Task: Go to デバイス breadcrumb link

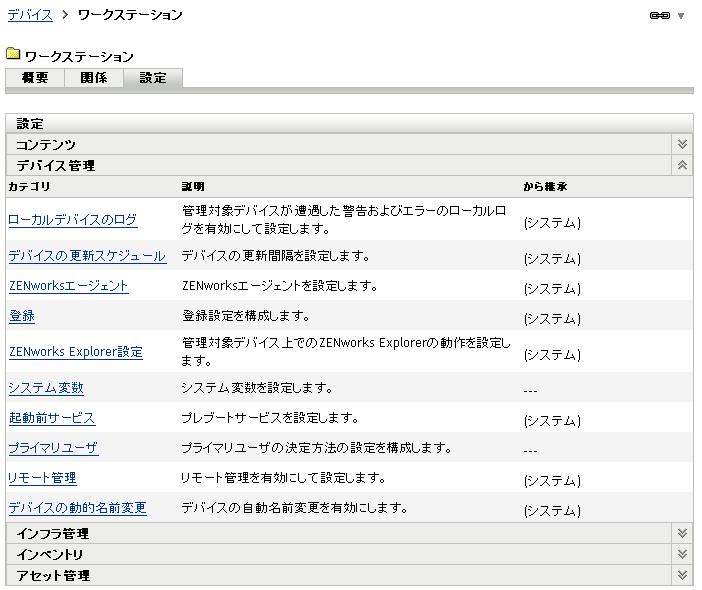Action: [x=30, y=15]
